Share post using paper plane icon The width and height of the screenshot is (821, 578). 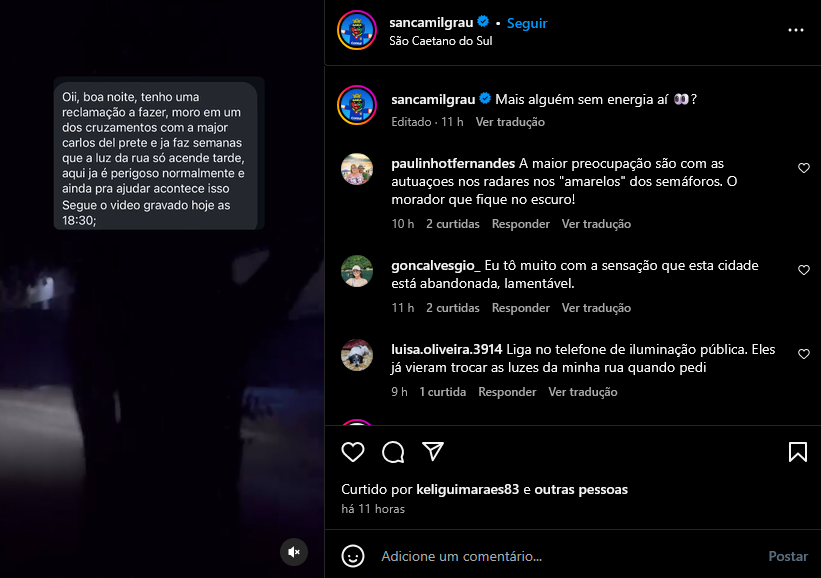(x=433, y=451)
